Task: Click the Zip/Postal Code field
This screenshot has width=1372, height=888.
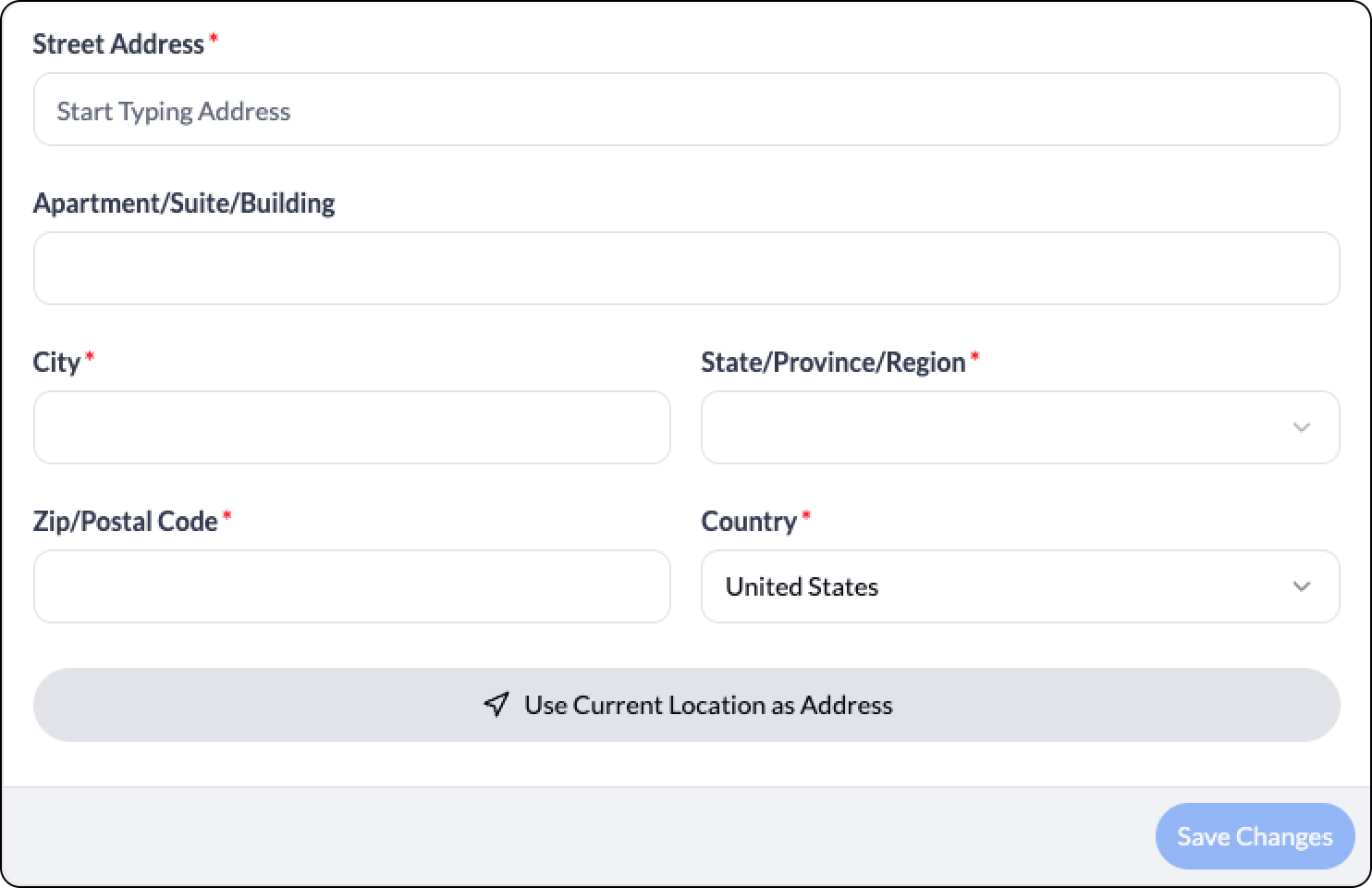Action: (351, 586)
